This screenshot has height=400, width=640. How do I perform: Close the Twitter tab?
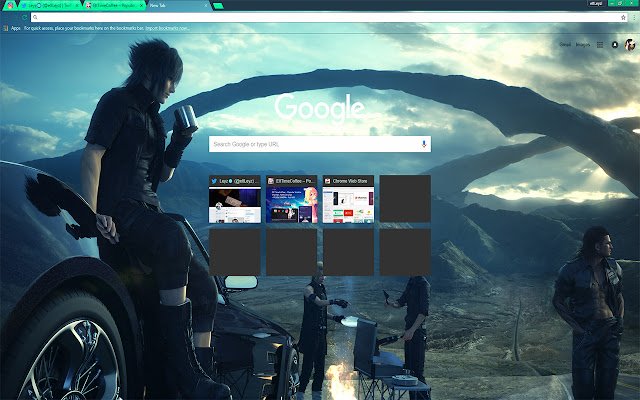click(76, 5)
